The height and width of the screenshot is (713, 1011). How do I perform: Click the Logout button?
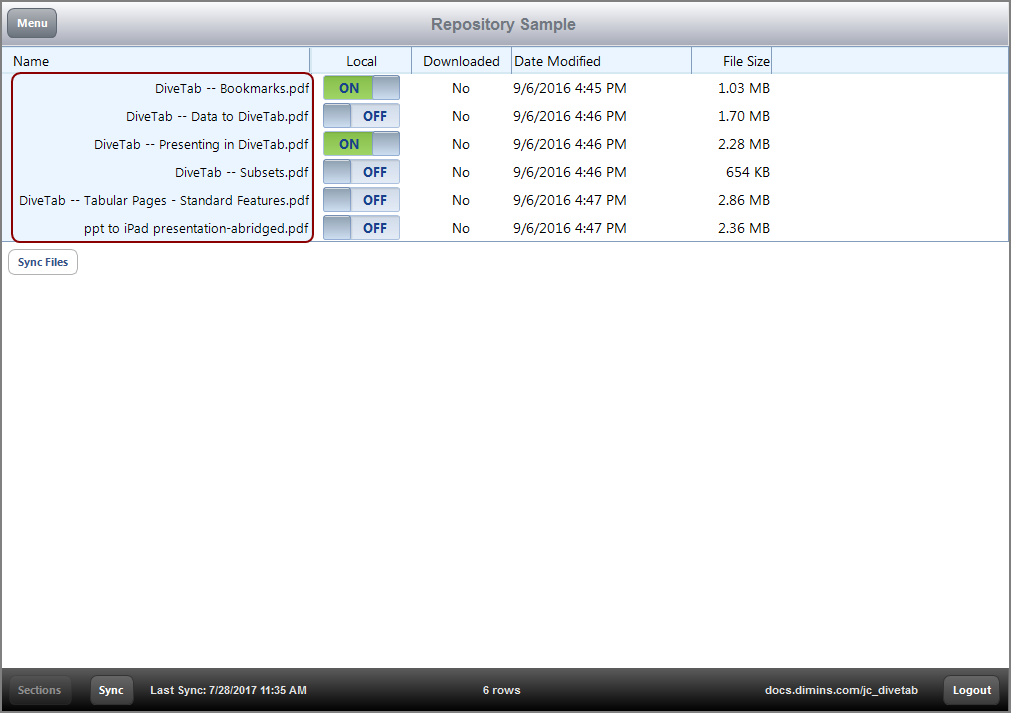coord(972,690)
